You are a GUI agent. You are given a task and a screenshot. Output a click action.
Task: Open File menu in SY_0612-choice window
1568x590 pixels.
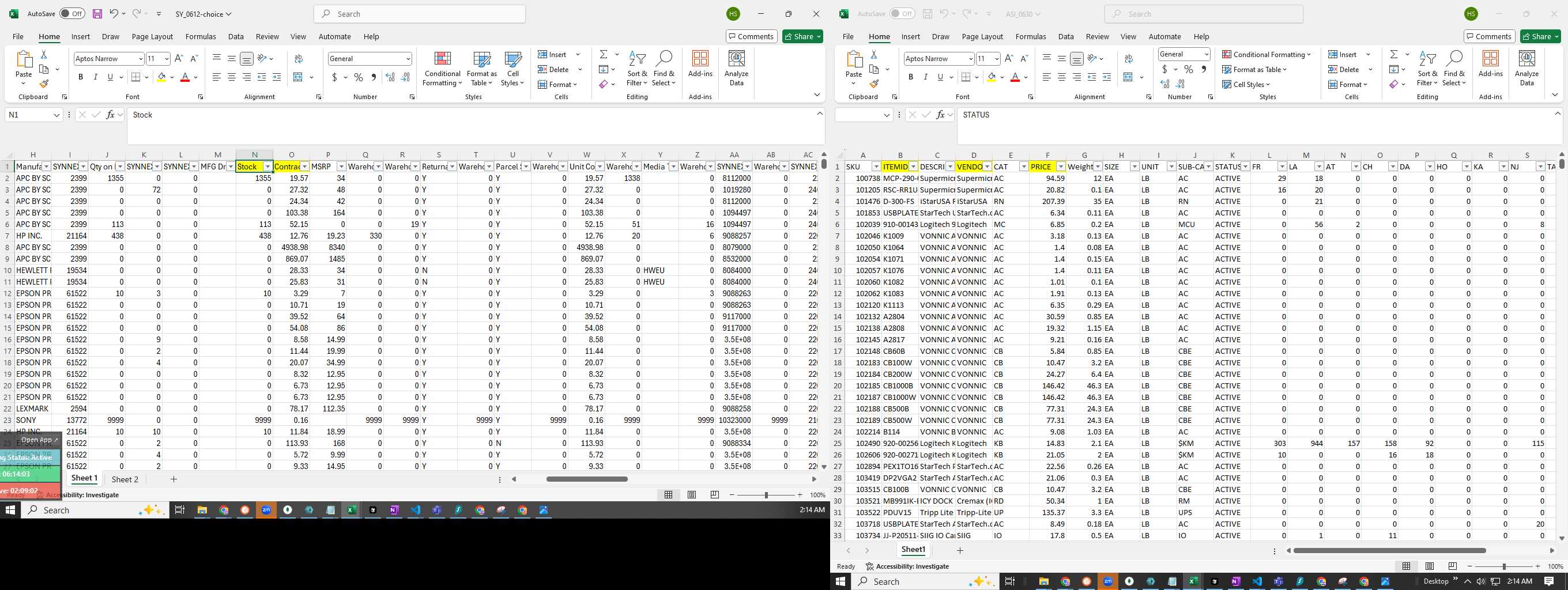18,36
